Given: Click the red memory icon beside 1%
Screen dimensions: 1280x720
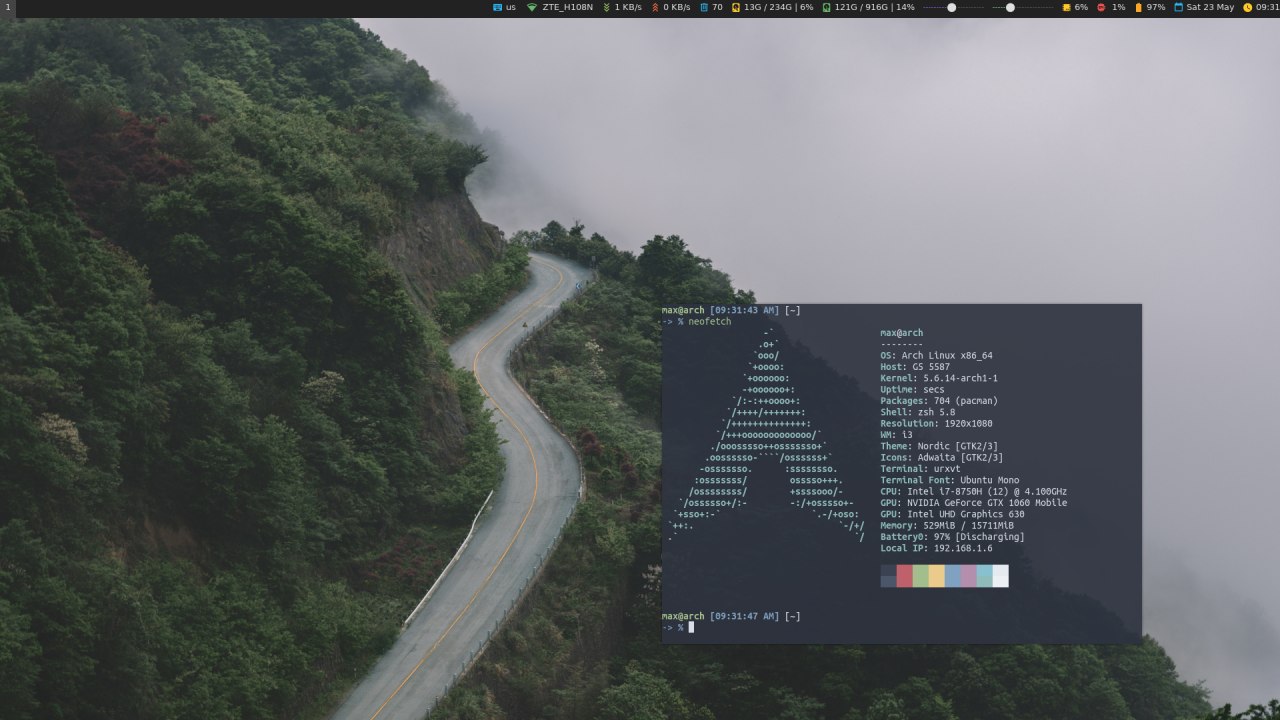Looking at the screenshot, I should (1101, 7).
